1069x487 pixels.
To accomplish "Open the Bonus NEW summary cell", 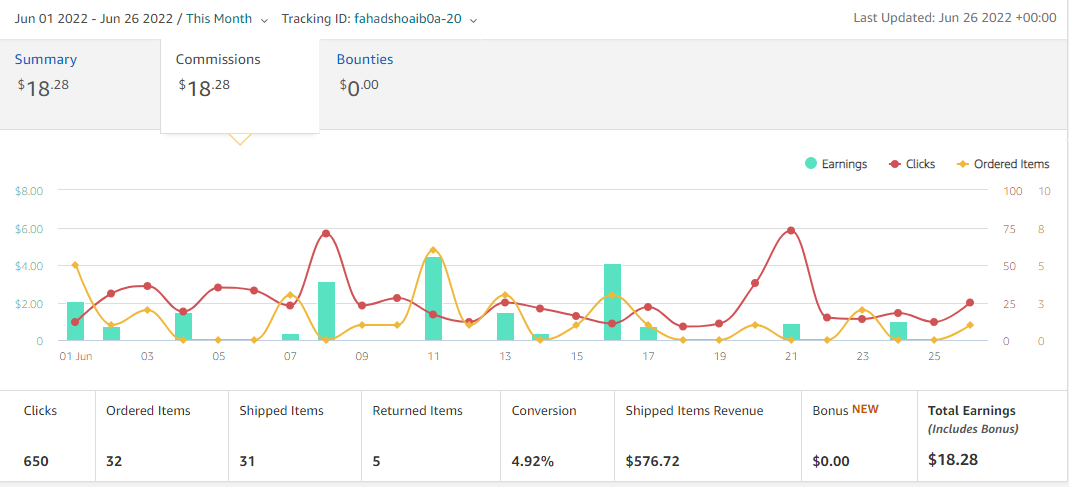I will tap(860, 435).
